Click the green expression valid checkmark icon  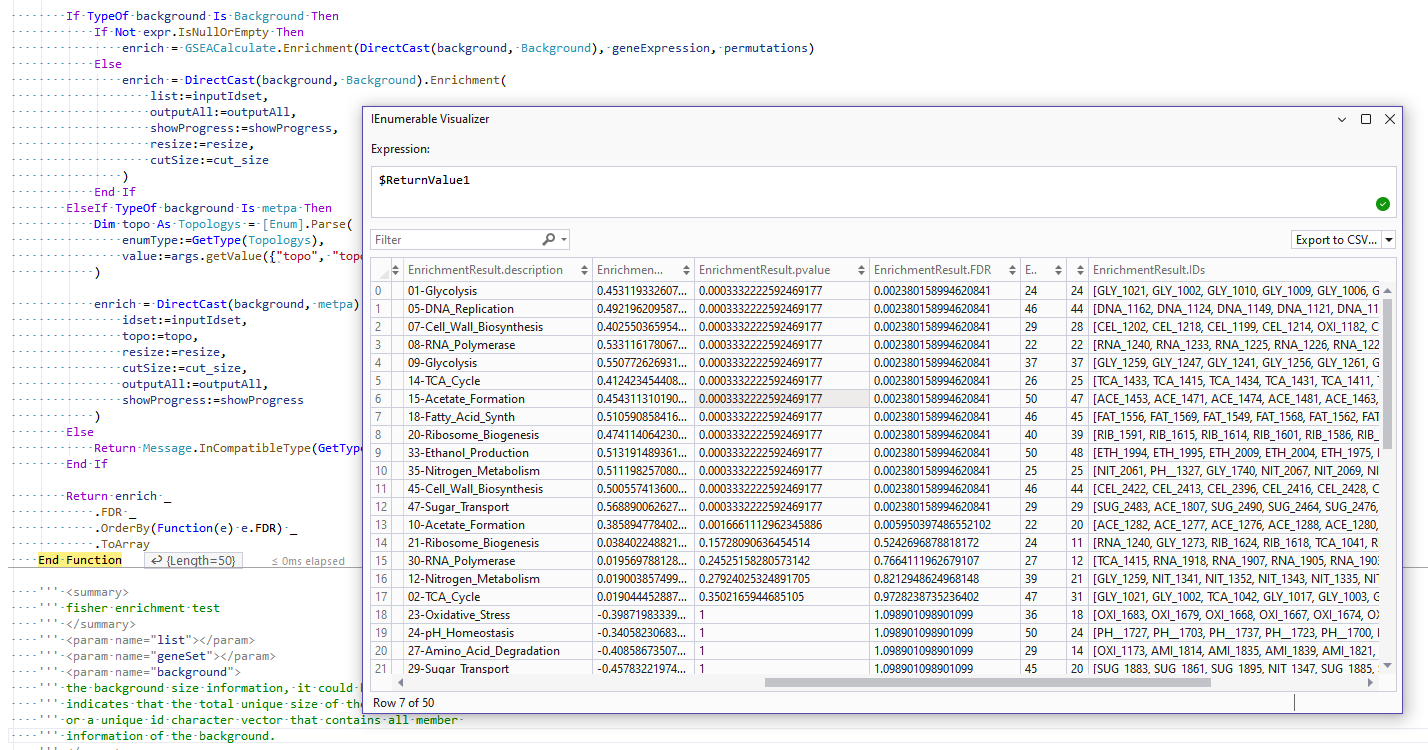[x=1382, y=204]
